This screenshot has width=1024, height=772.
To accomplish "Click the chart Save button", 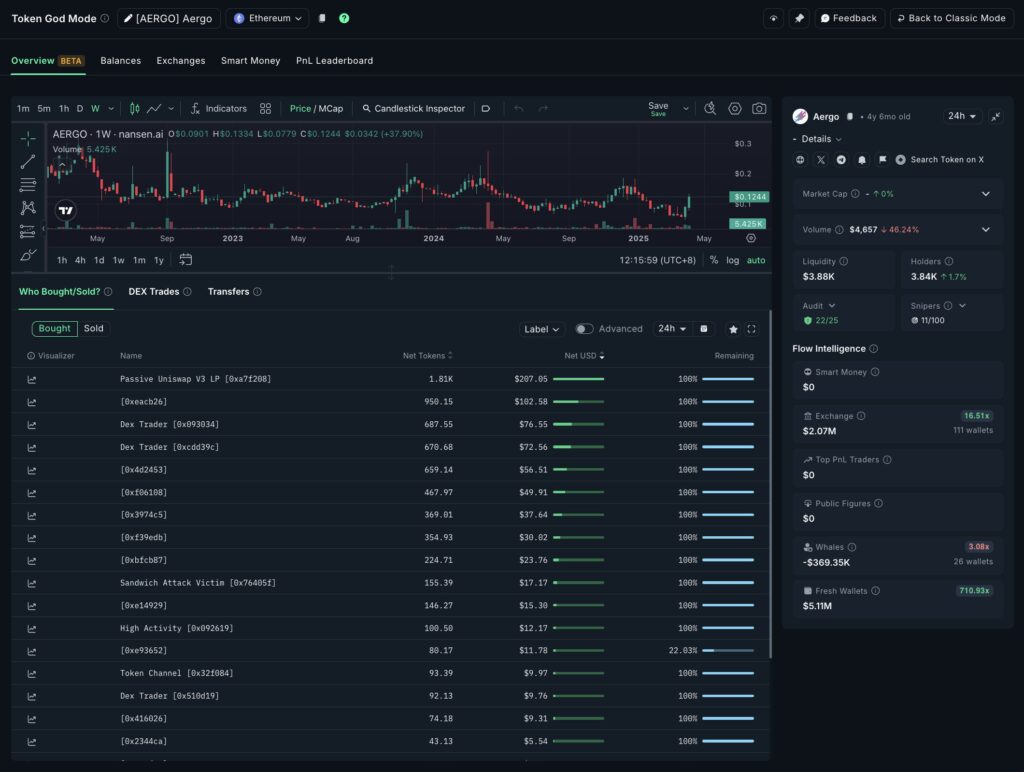I will coord(658,108).
